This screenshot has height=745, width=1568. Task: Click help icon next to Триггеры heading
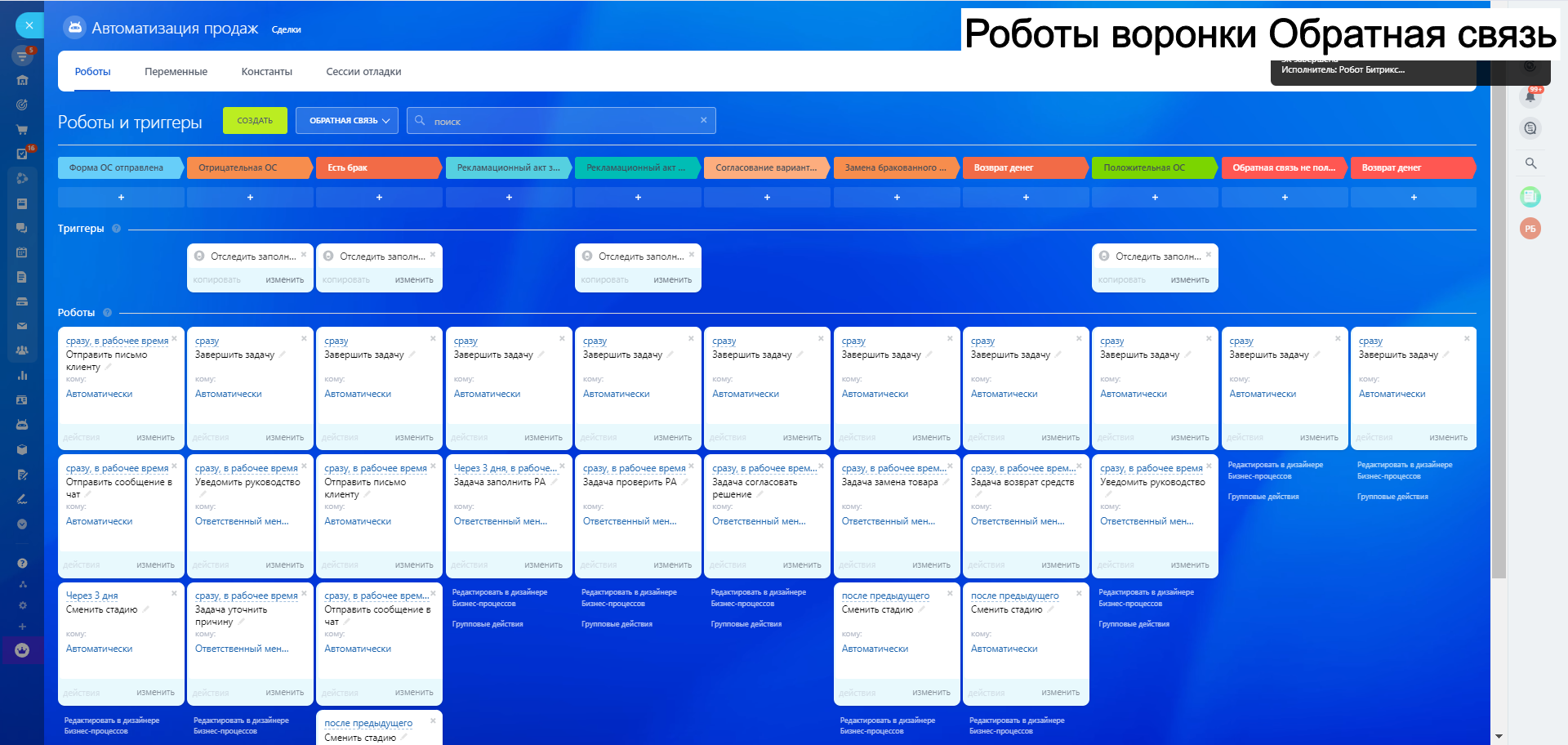click(x=116, y=229)
